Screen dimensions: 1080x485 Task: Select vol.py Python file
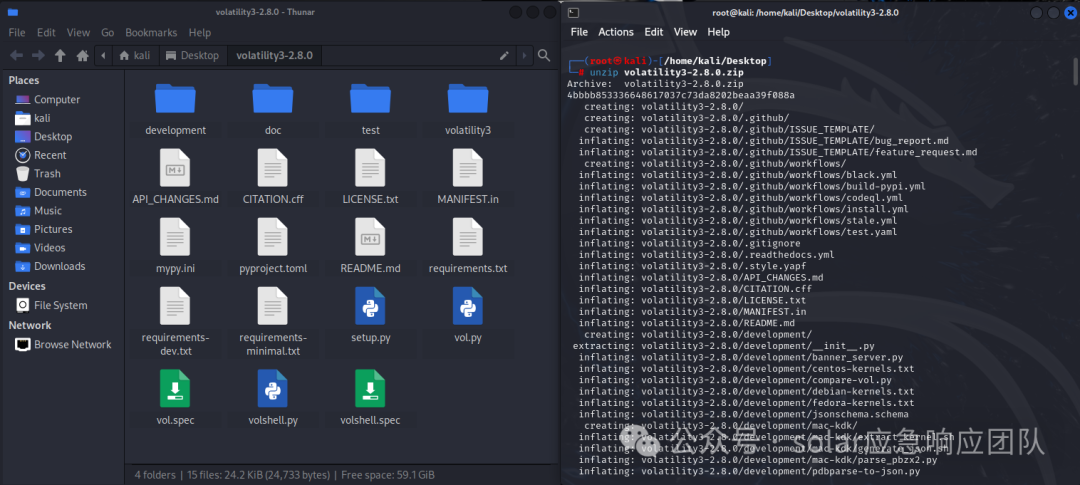pyautogui.click(x=468, y=316)
